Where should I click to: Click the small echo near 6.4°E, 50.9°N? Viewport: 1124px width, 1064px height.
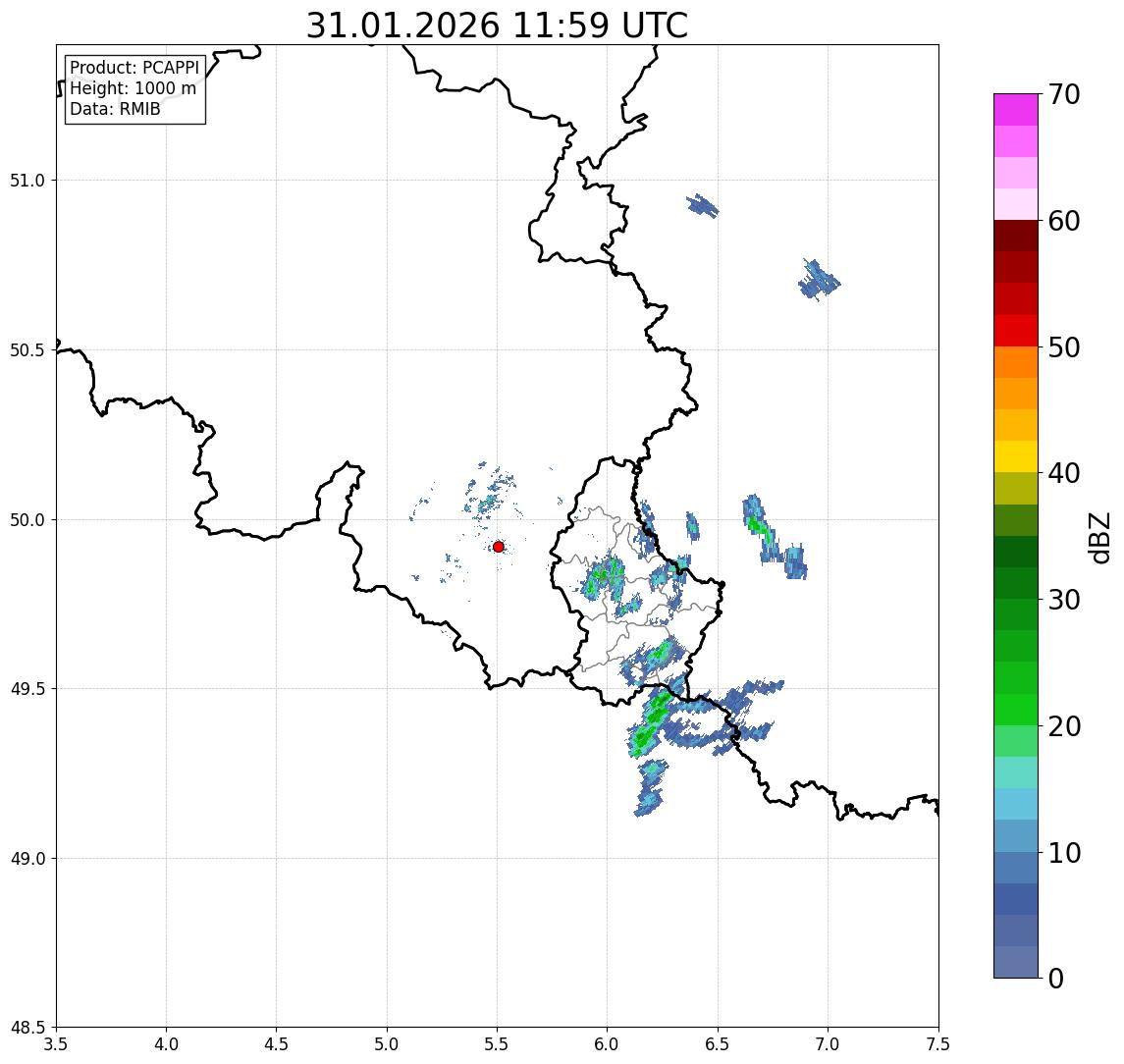point(702,206)
